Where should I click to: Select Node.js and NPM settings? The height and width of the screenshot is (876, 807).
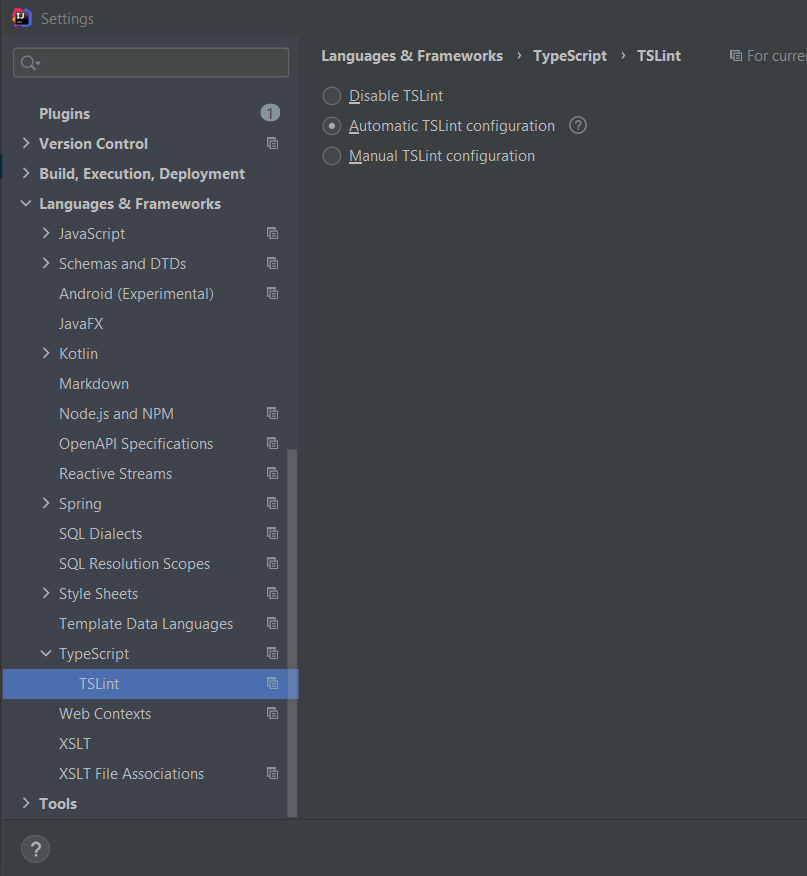pos(116,414)
